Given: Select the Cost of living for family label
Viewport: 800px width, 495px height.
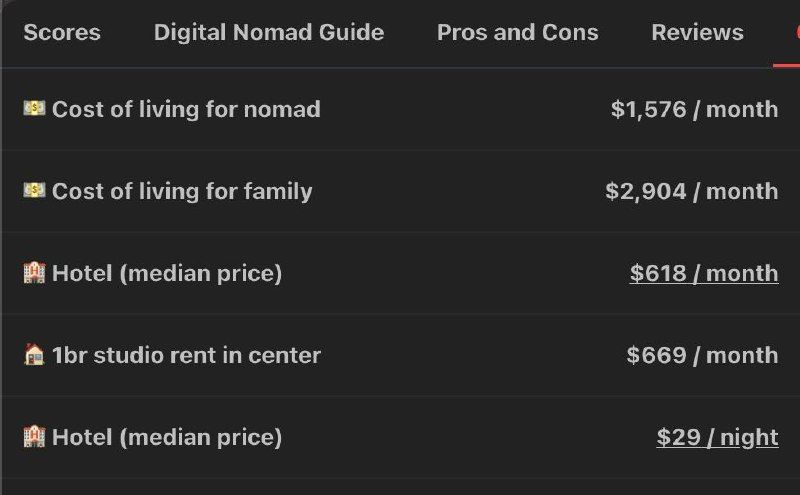Looking at the screenshot, I should [x=182, y=191].
